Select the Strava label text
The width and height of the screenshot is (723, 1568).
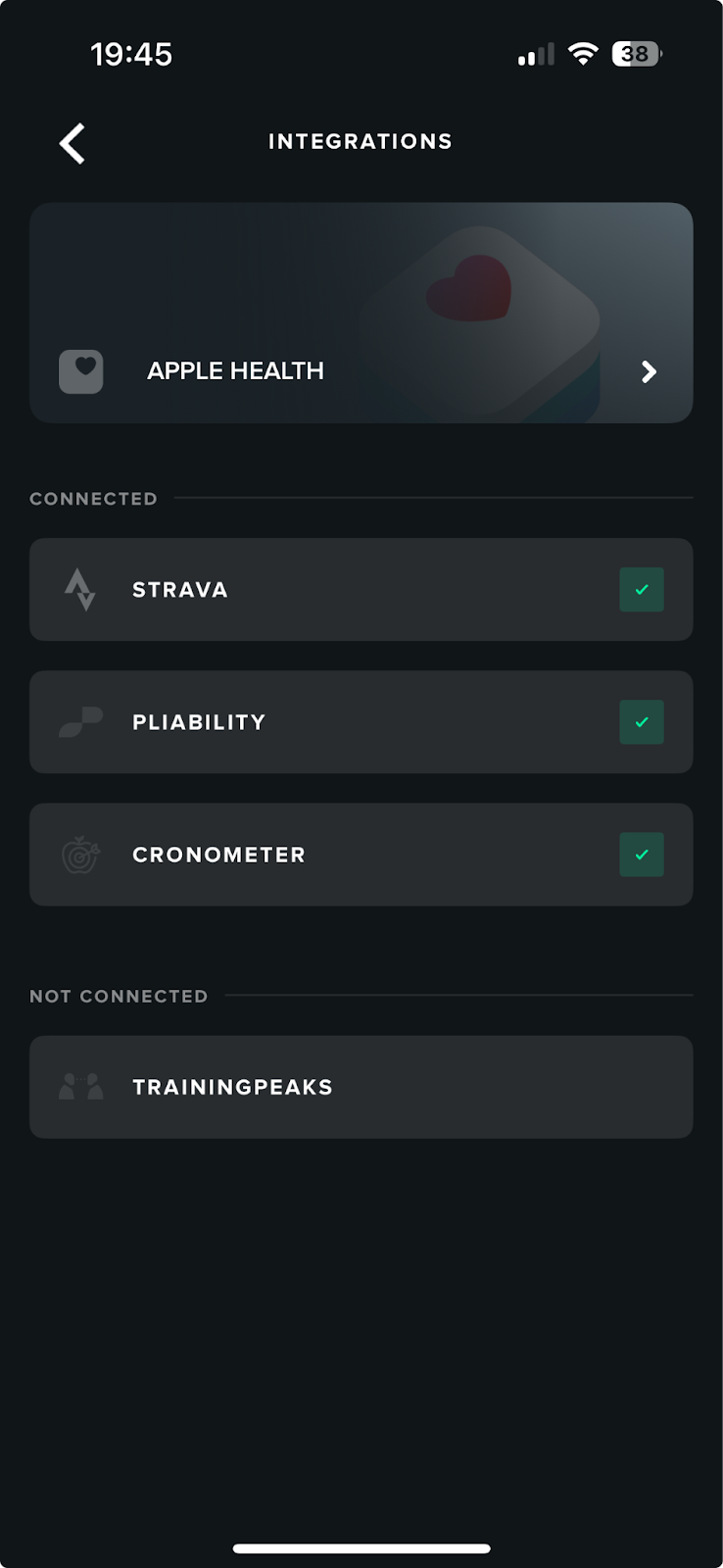(x=180, y=590)
